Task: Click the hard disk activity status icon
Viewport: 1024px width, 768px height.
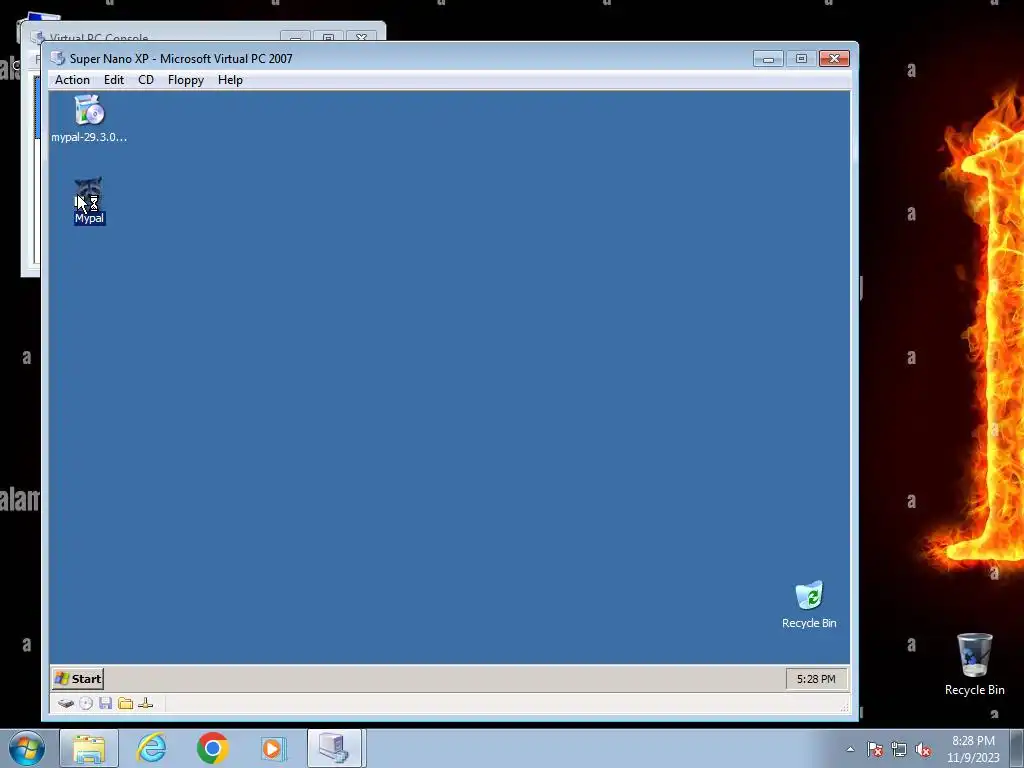Action: click(65, 703)
